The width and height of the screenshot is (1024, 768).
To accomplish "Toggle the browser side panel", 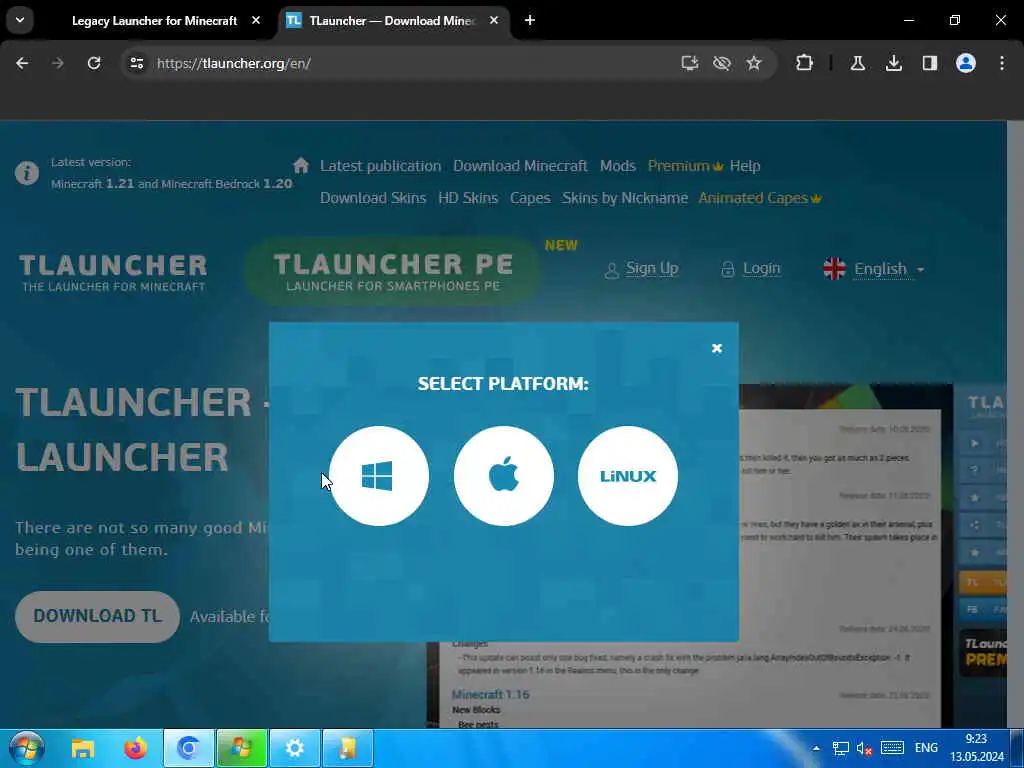I will point(929,63).
